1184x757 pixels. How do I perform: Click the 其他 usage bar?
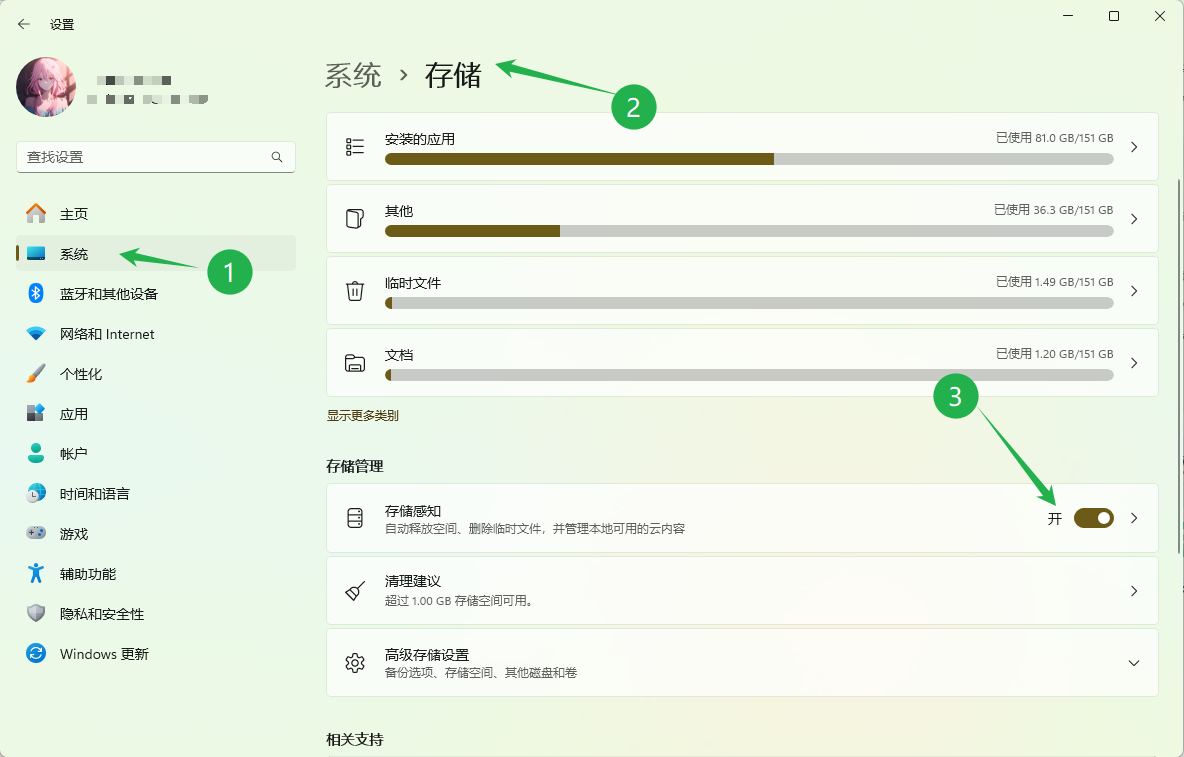point(749,231)
